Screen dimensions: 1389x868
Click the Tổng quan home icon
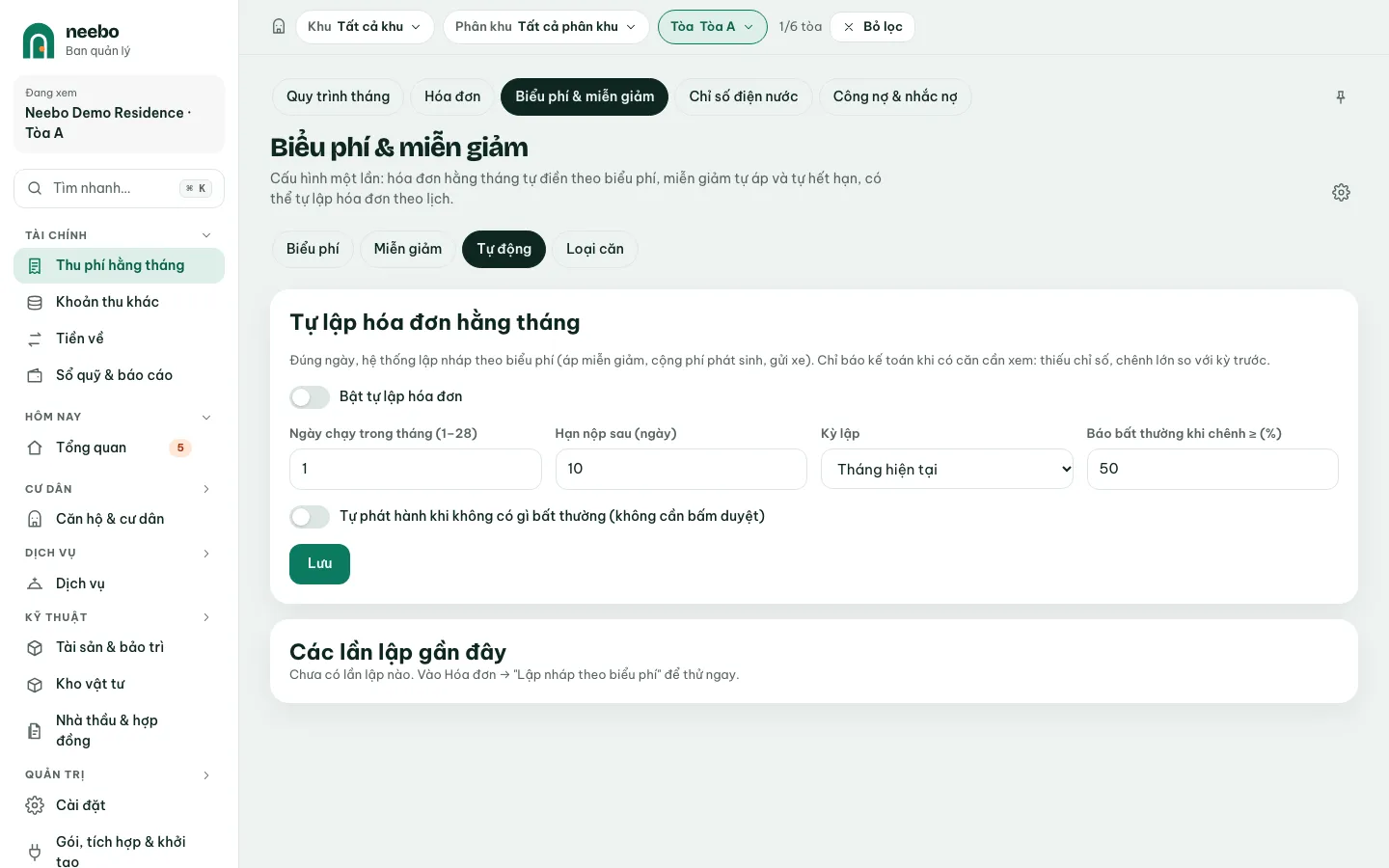[x=35, y=448]
